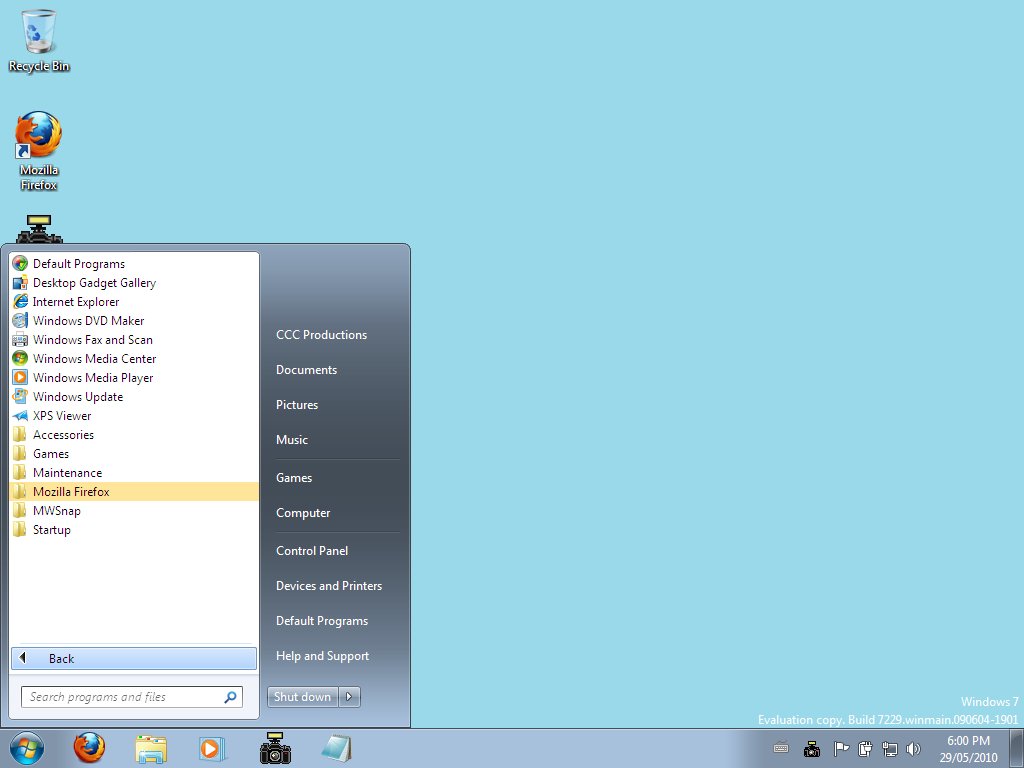Open the Music library
Screen dimensions: 1024x768
tap(291, 440)
